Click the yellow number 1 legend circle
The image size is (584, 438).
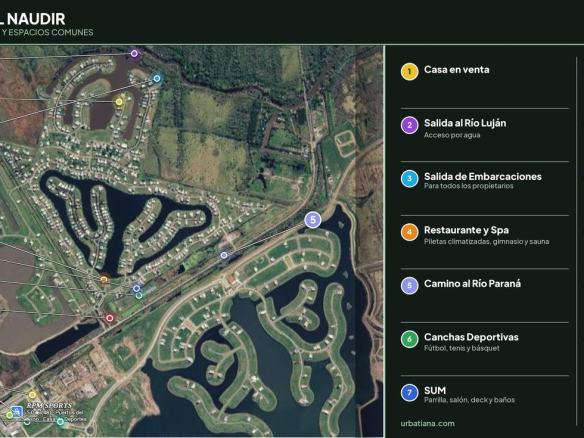(409, 72)
